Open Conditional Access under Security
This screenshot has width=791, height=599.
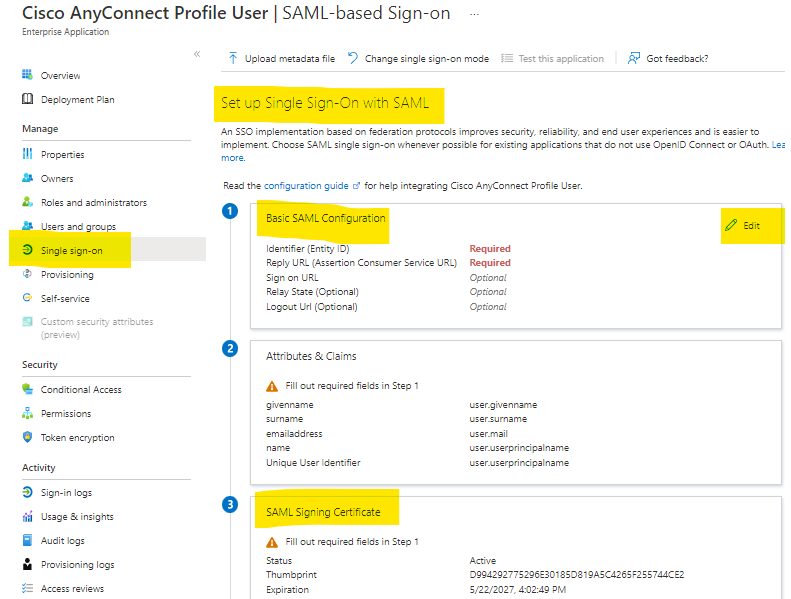(81, 390)
